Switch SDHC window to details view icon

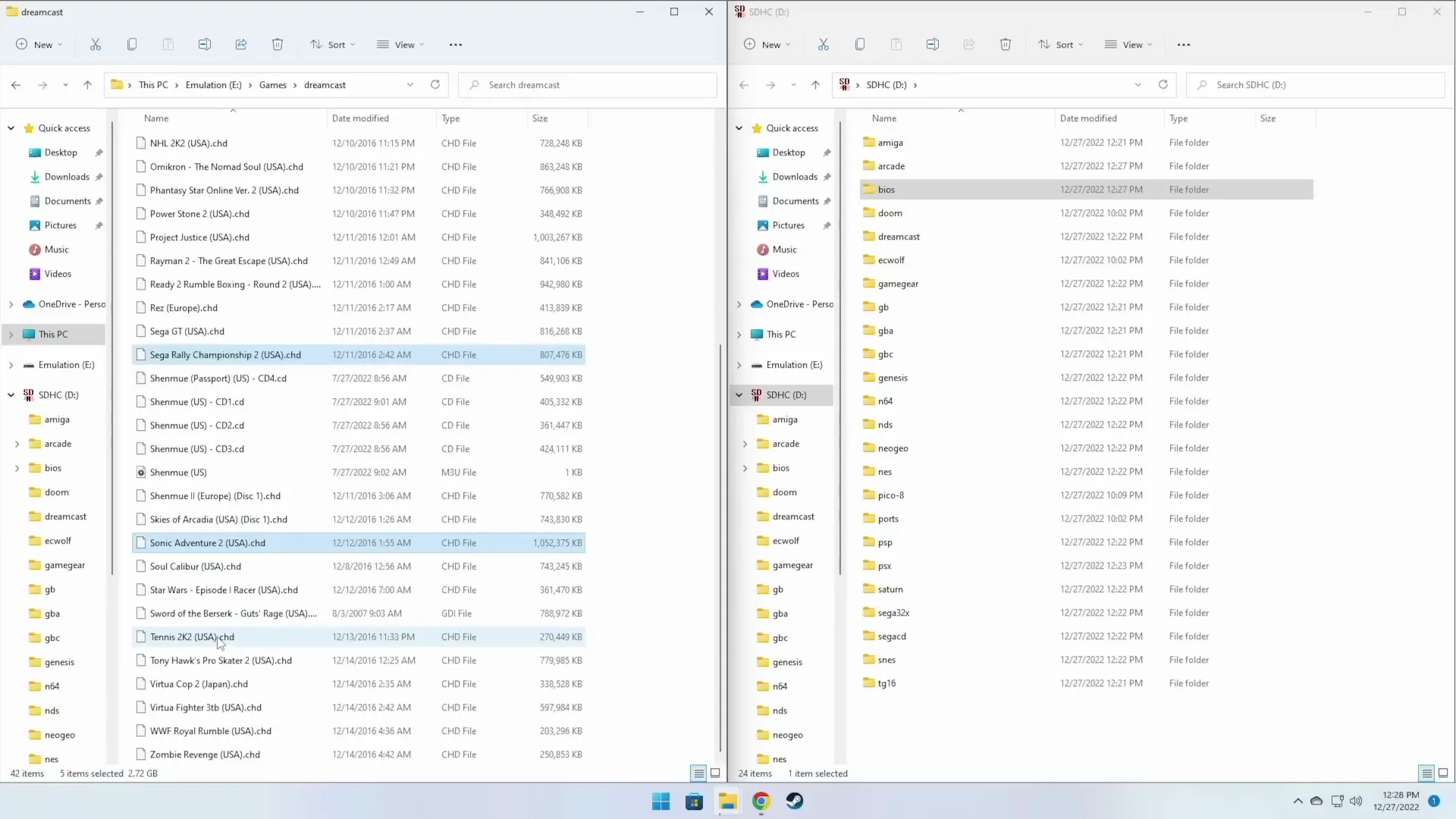[1426, 773]
